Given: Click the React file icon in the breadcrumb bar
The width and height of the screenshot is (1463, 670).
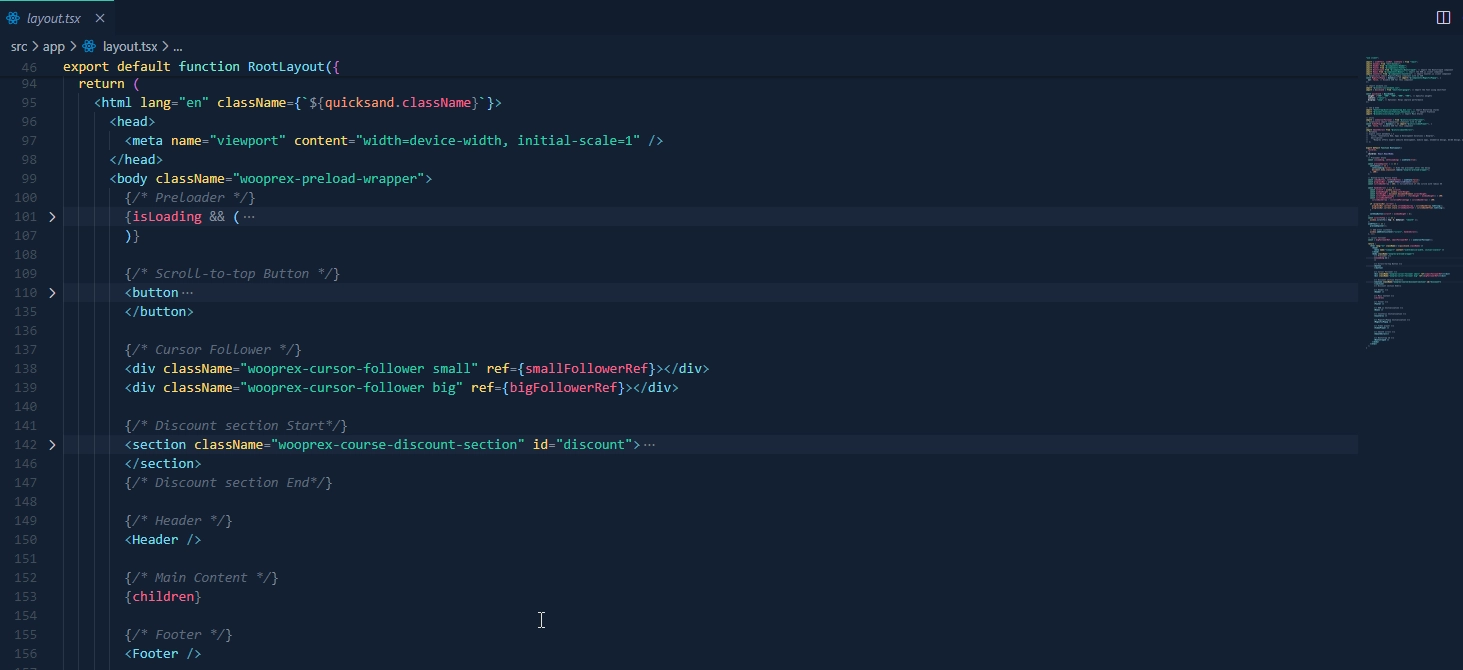Looking at the screenshot, I should 89,46.
